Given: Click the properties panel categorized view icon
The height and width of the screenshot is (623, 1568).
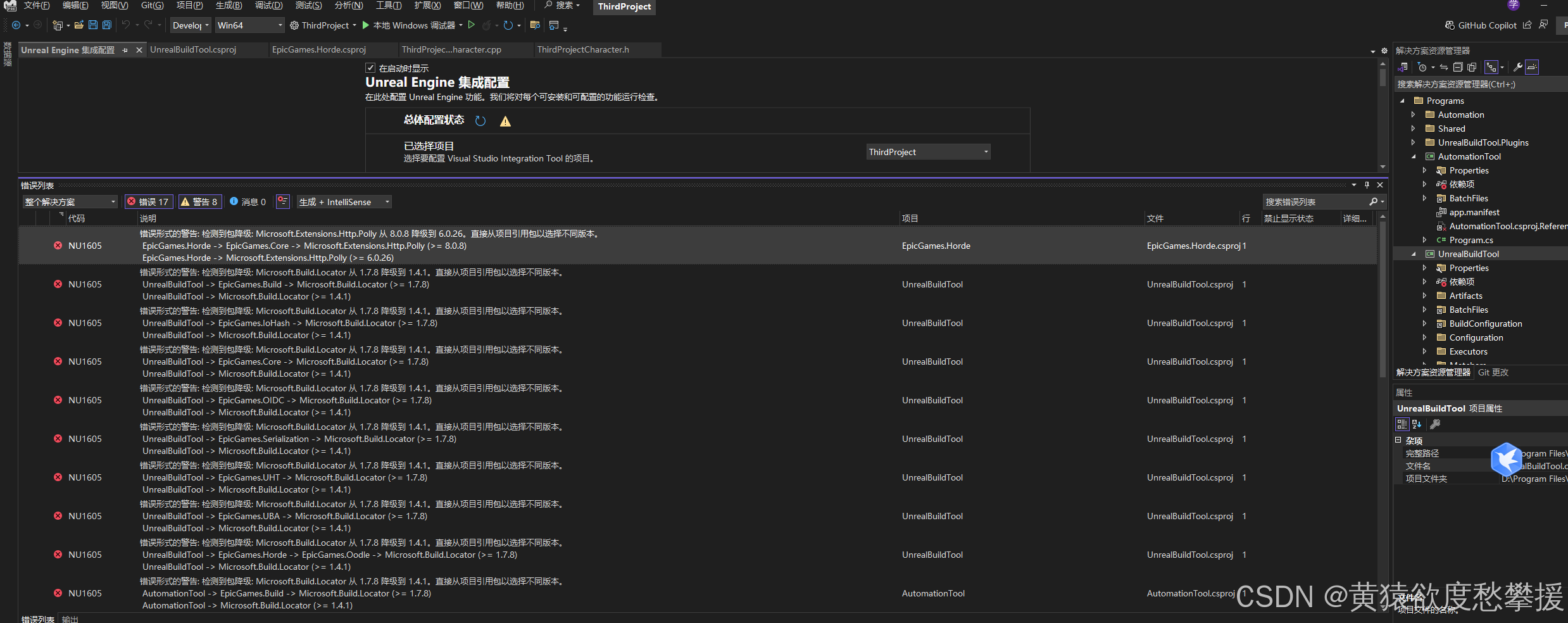Looking at the screenshot, I should (x=1402, y=424).
